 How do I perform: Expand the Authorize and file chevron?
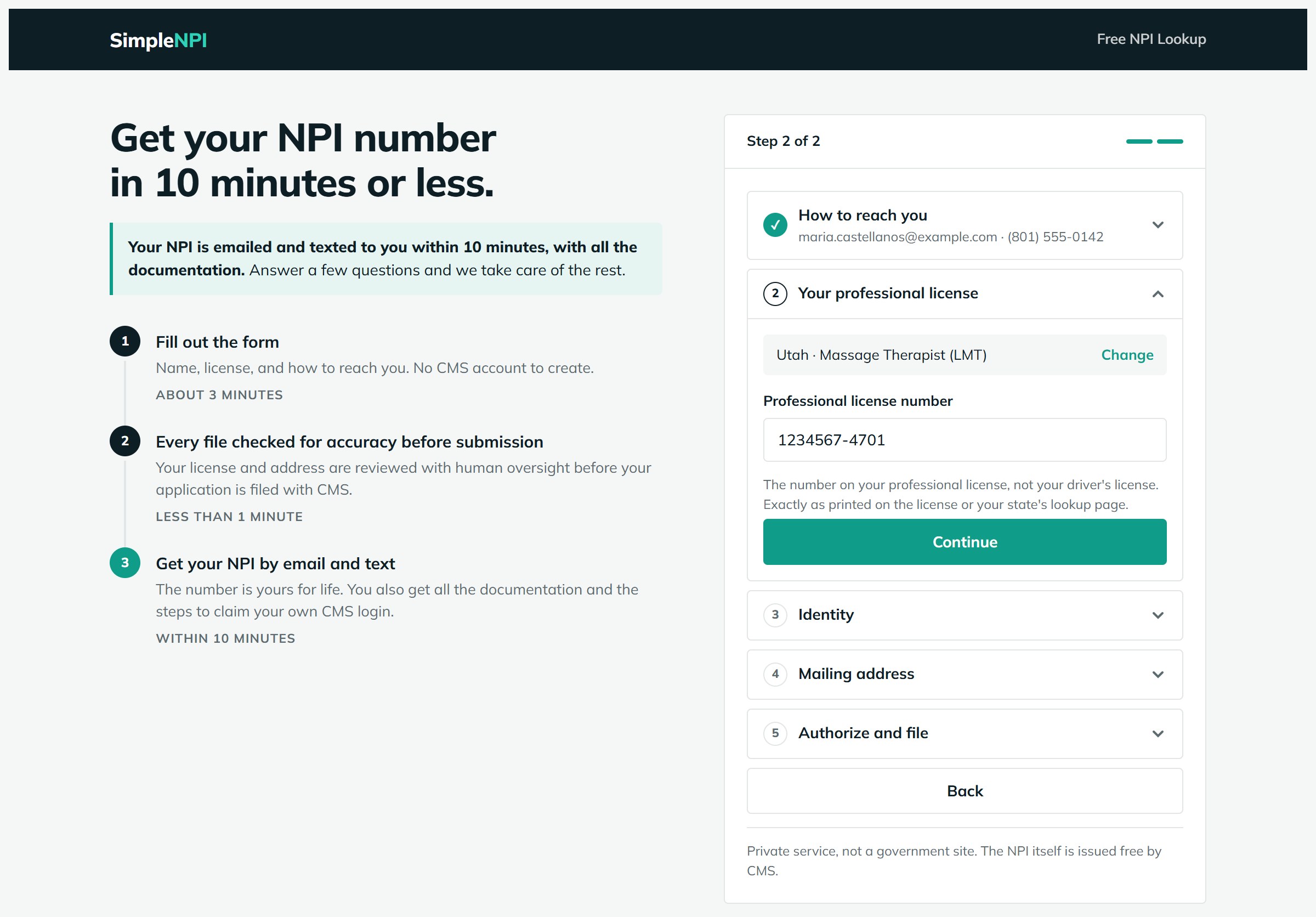pos(1157,733)
